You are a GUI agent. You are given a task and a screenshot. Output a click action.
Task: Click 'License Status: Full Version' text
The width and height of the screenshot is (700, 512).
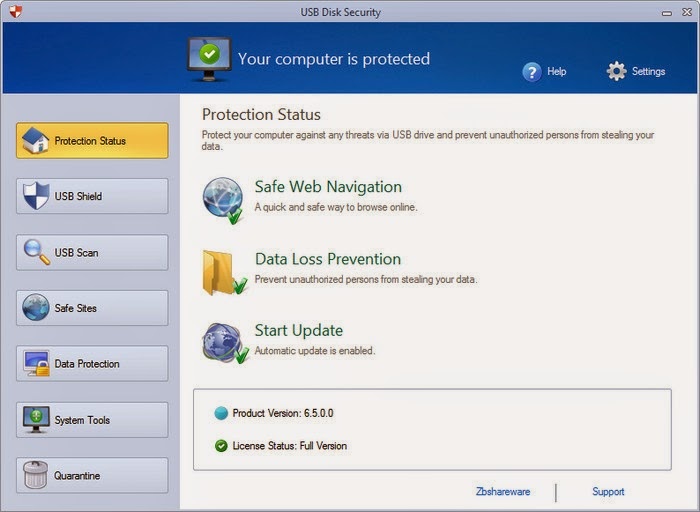pyautogui.click(x=289, y=445)
